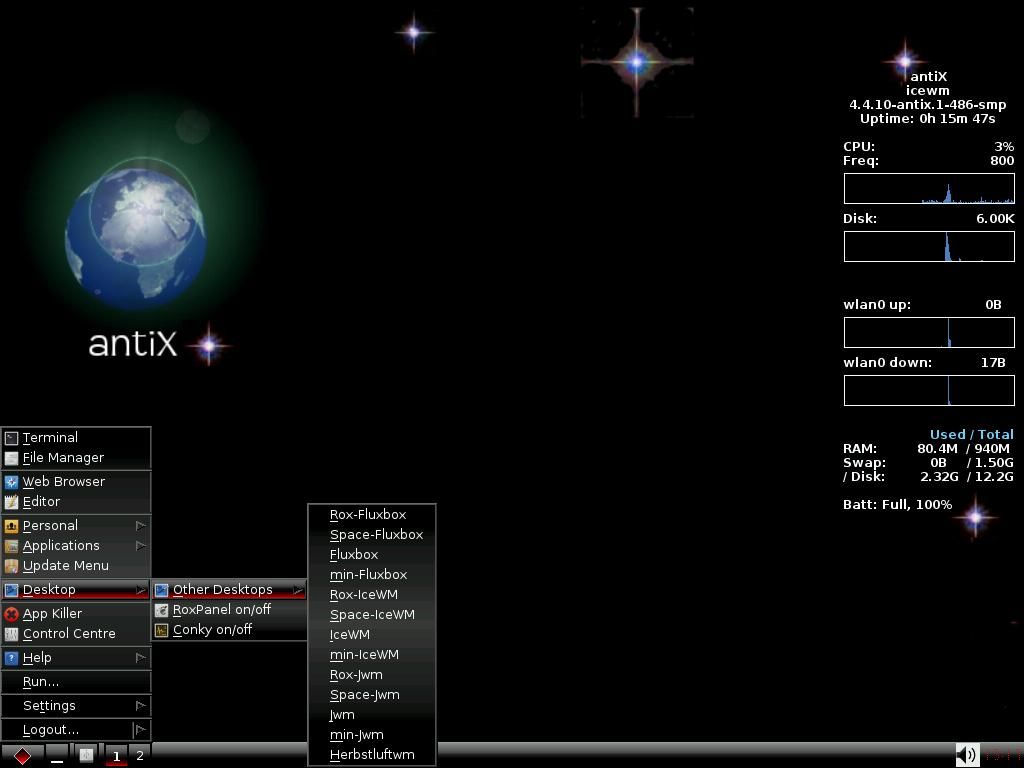Choose the plain IceWM desktop
Screen dimensions: 1024x768
tap(372, 635)
